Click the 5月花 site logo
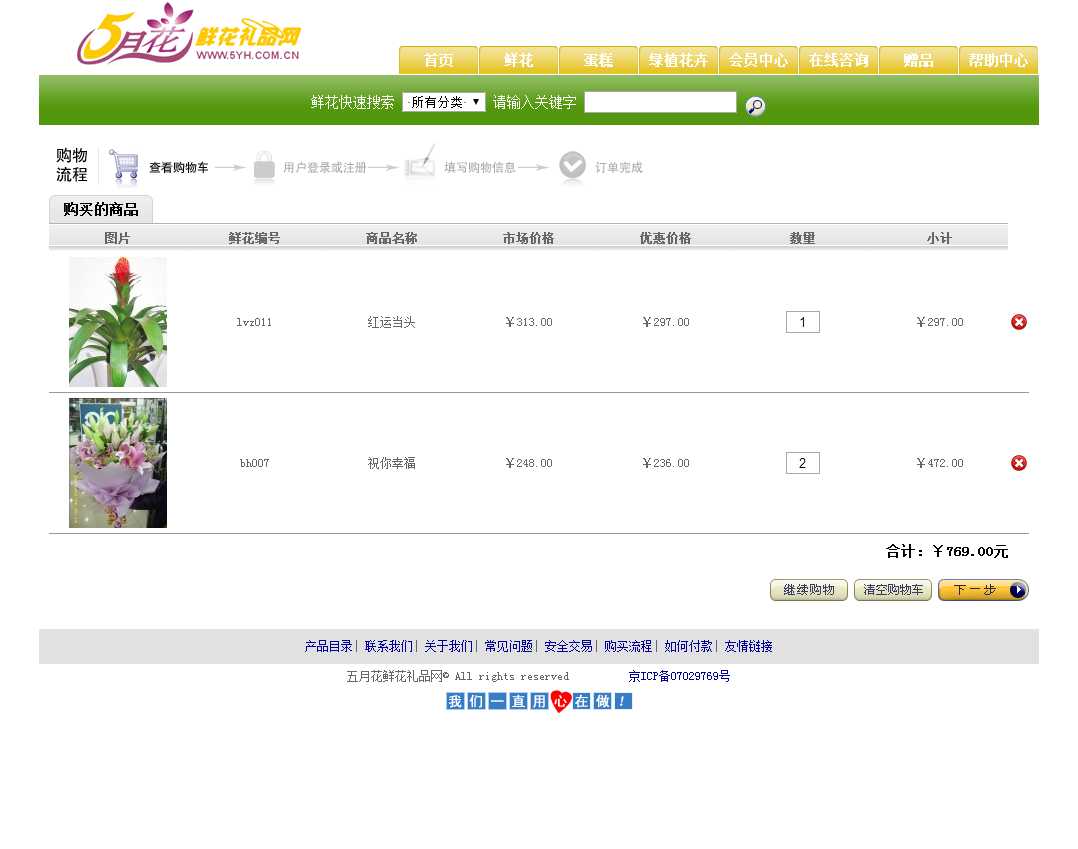 188,35
